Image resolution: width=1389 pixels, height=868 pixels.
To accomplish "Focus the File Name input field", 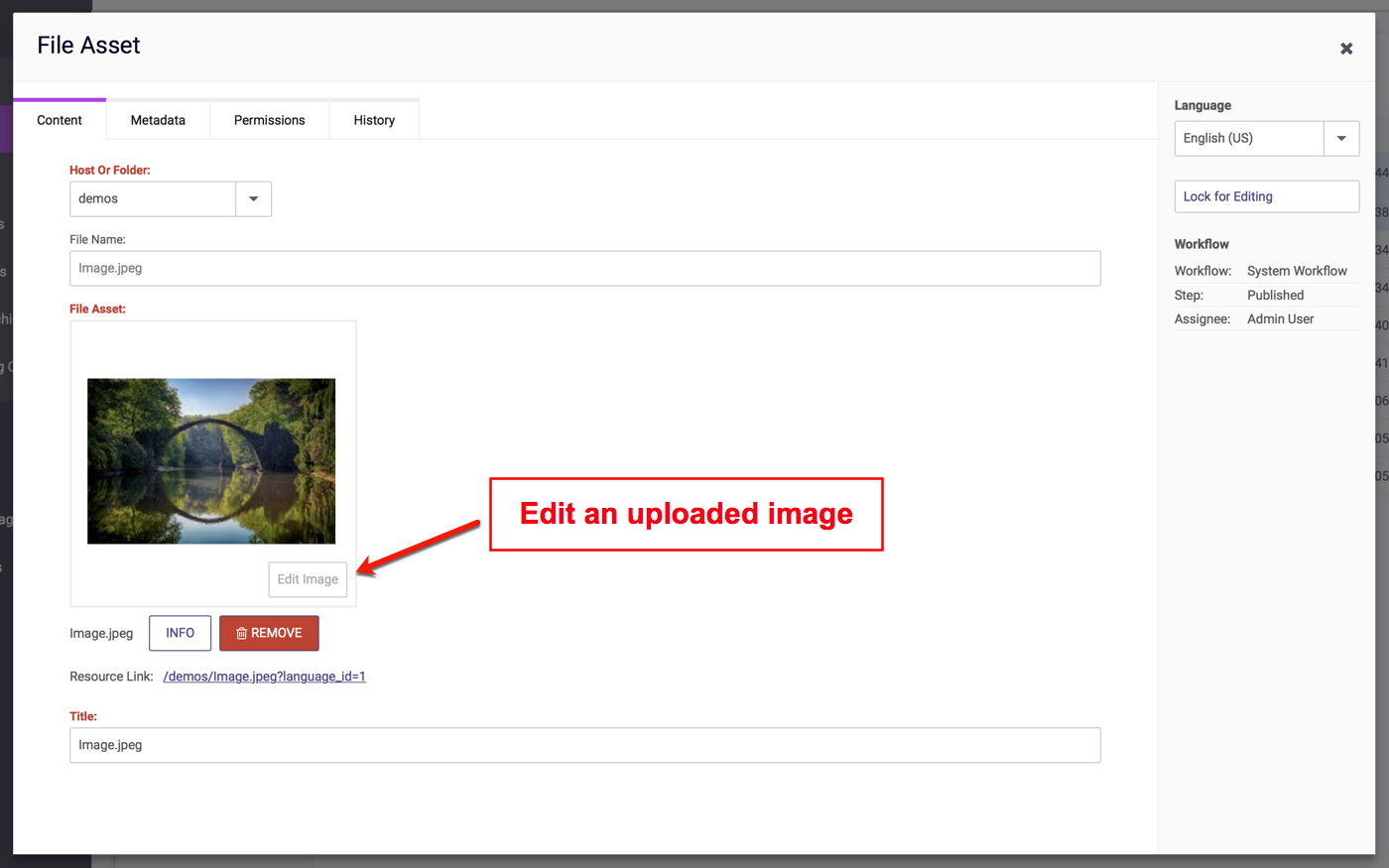I will tap(584, 269).
